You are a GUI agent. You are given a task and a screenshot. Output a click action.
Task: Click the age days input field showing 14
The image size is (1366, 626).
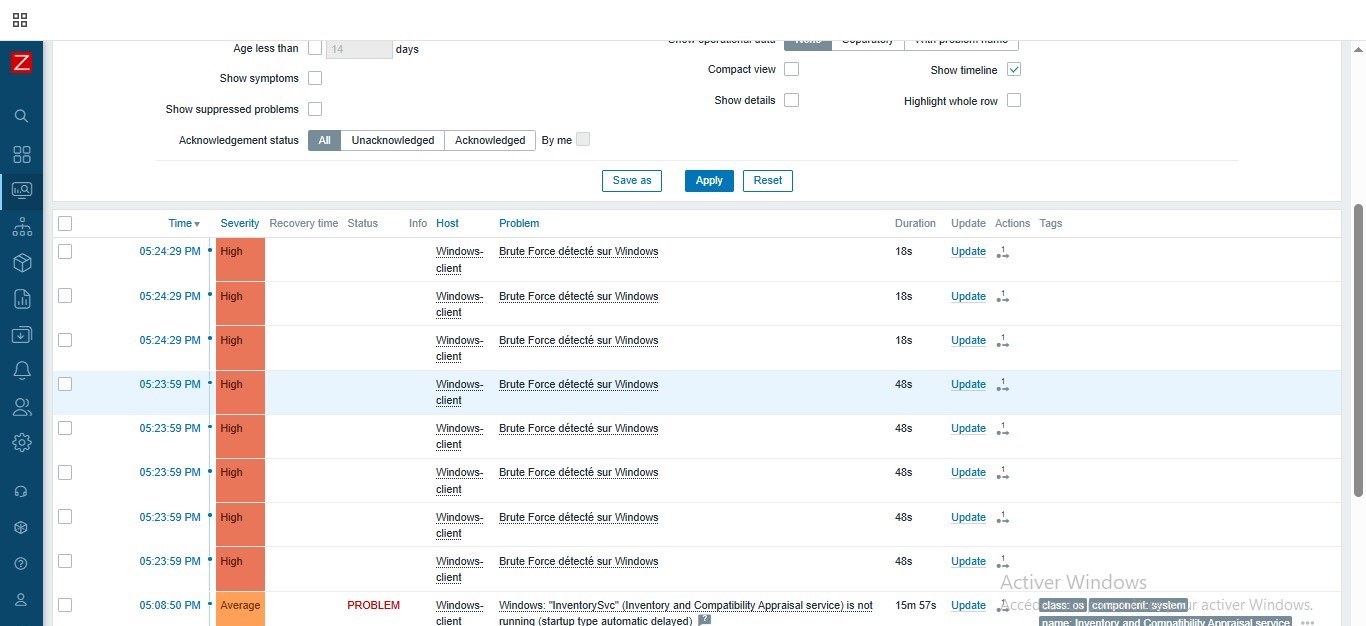(359, 49)
